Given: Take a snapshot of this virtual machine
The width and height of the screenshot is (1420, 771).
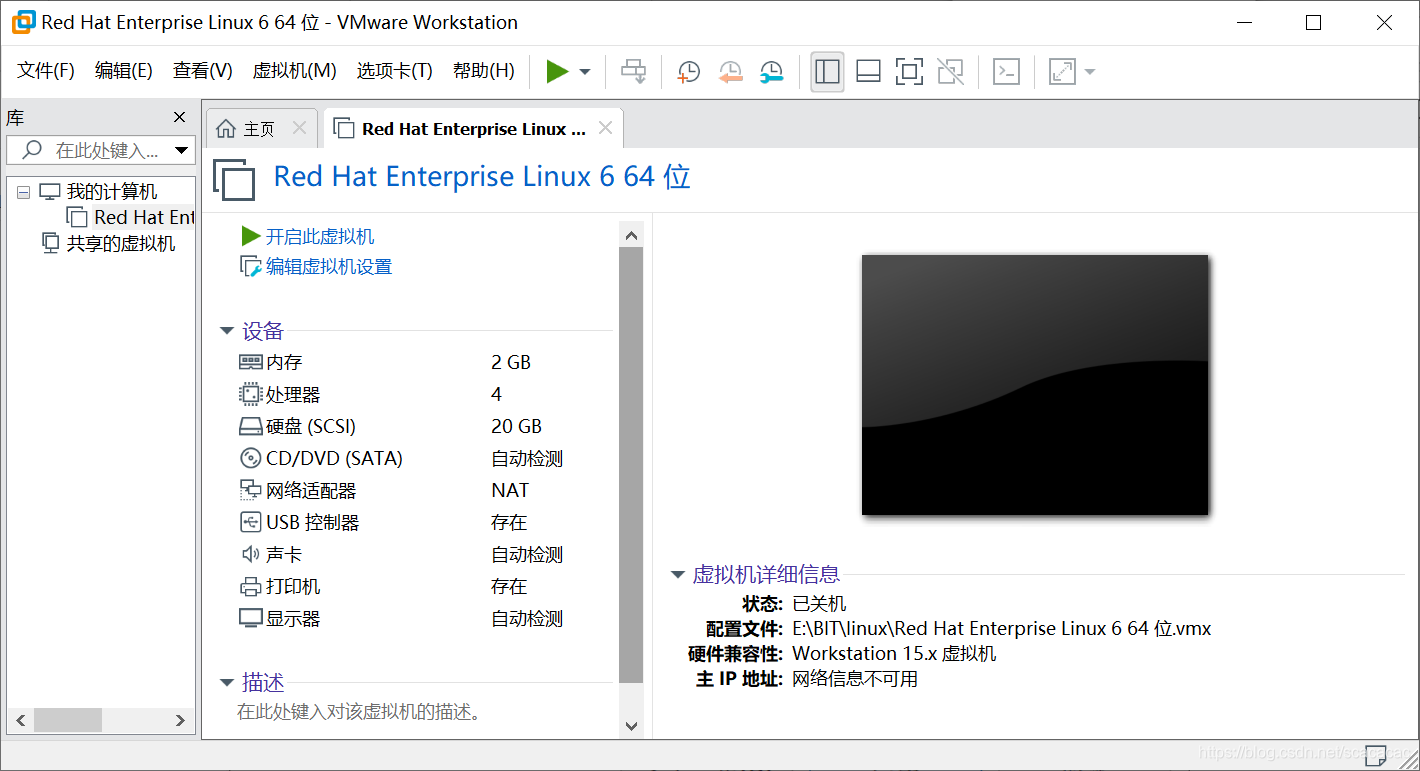Looking at the screenshot, I should click(688, 71).
